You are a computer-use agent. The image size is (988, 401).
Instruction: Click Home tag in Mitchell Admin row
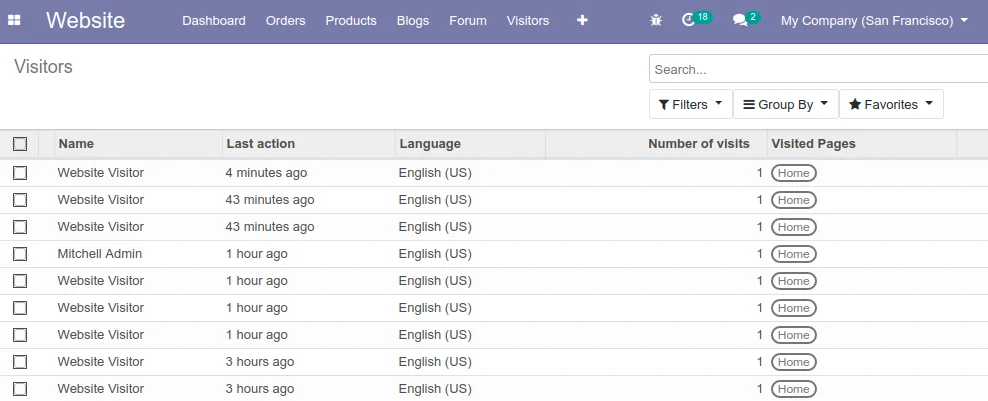tap(793, 254)
